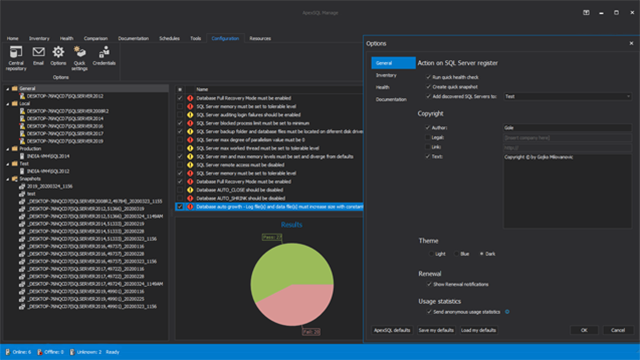The height and width of the screenshot is (360, 640).
Task: Click snapshot icon of 'test' snapshot
Action: click(x=22, y=194)
